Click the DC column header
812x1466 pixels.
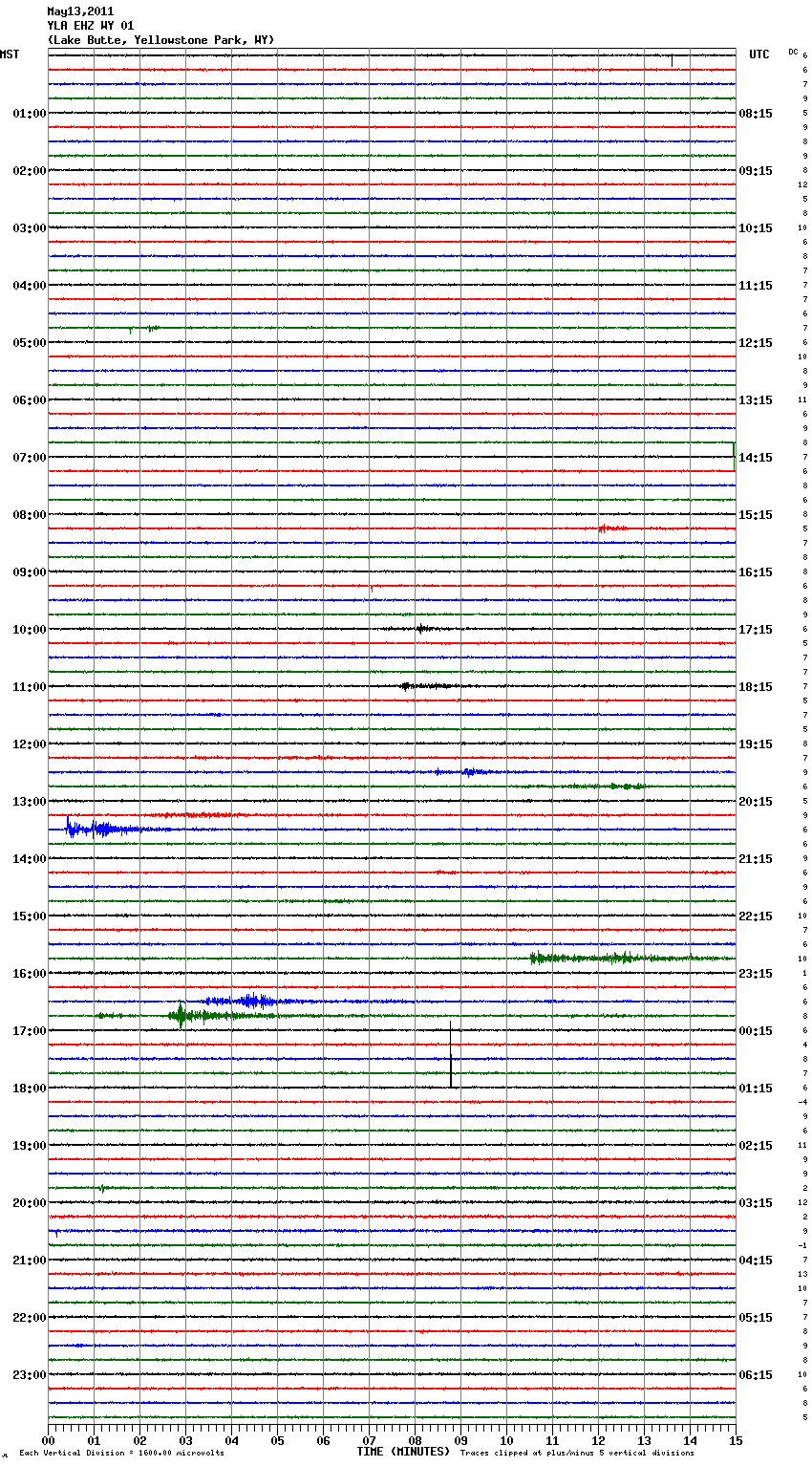[793, 52]
